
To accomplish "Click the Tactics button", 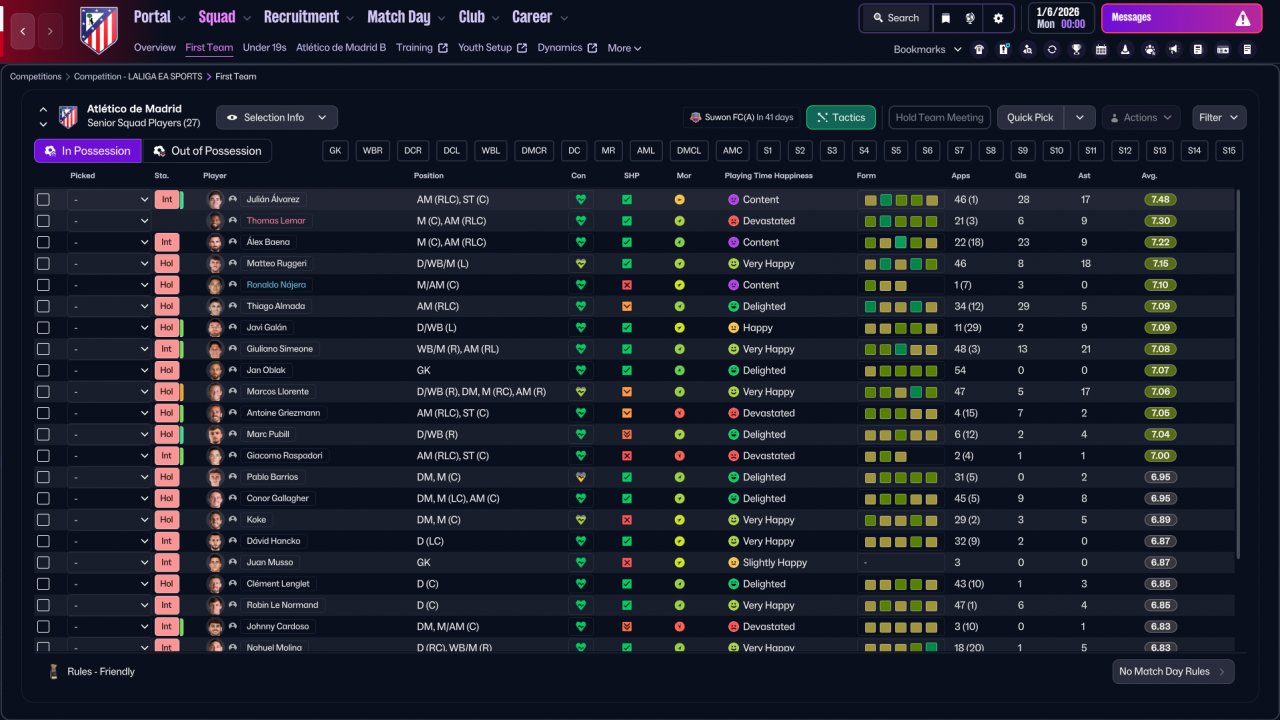I will 840,117.
